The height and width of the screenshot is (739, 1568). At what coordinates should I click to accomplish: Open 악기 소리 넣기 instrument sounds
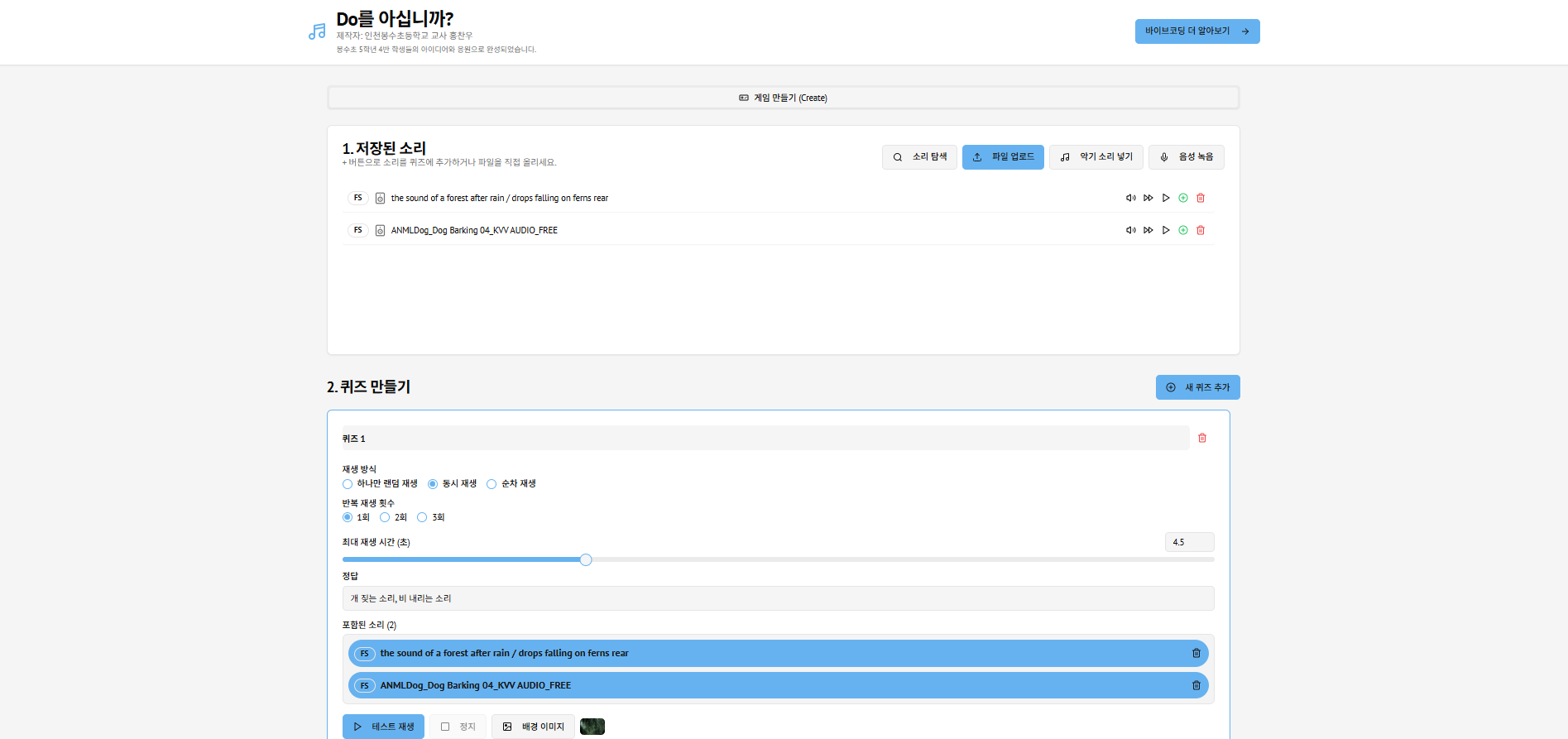tap(1096, 157)
